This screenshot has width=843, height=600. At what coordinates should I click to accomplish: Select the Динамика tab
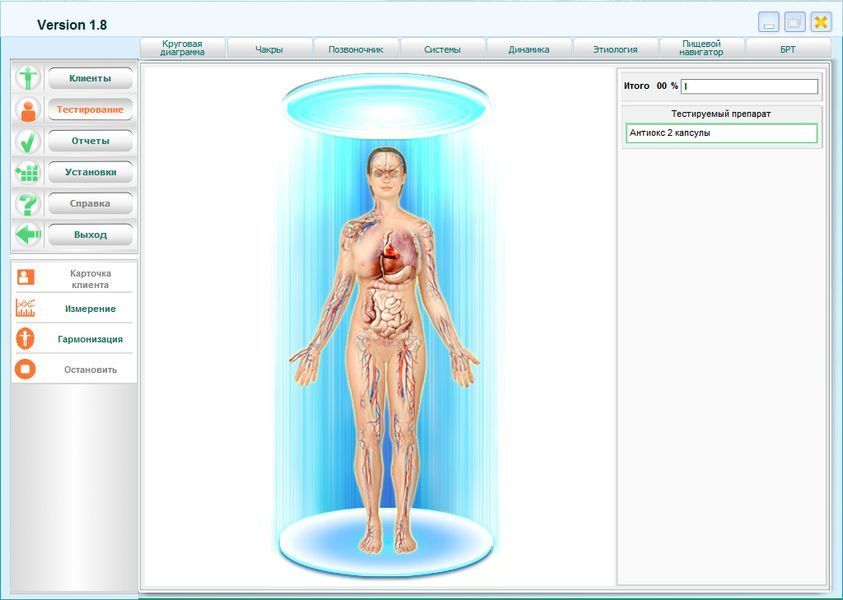click(x=529, y=49)
